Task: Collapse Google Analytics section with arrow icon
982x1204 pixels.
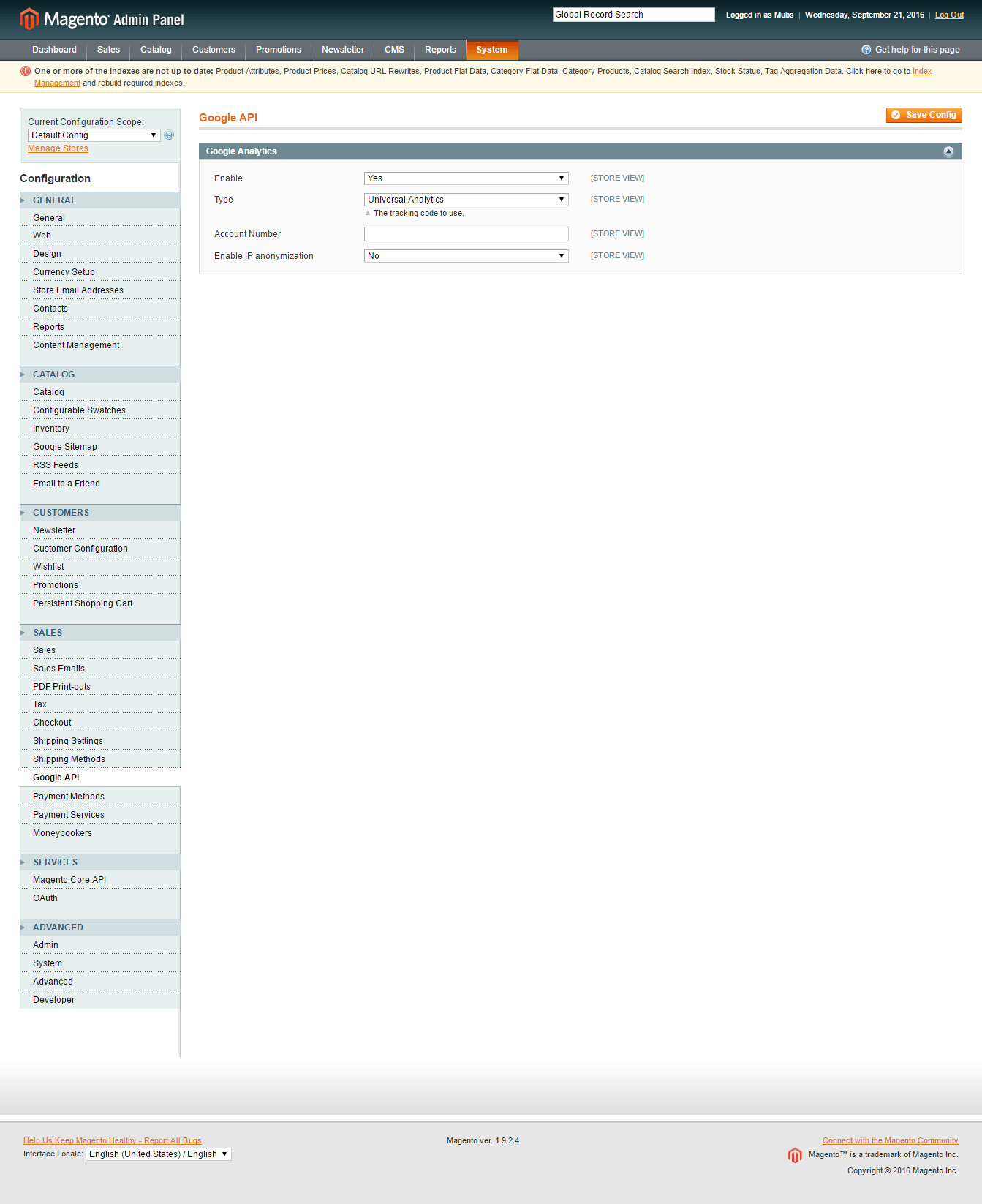Action: pos(948,151)
